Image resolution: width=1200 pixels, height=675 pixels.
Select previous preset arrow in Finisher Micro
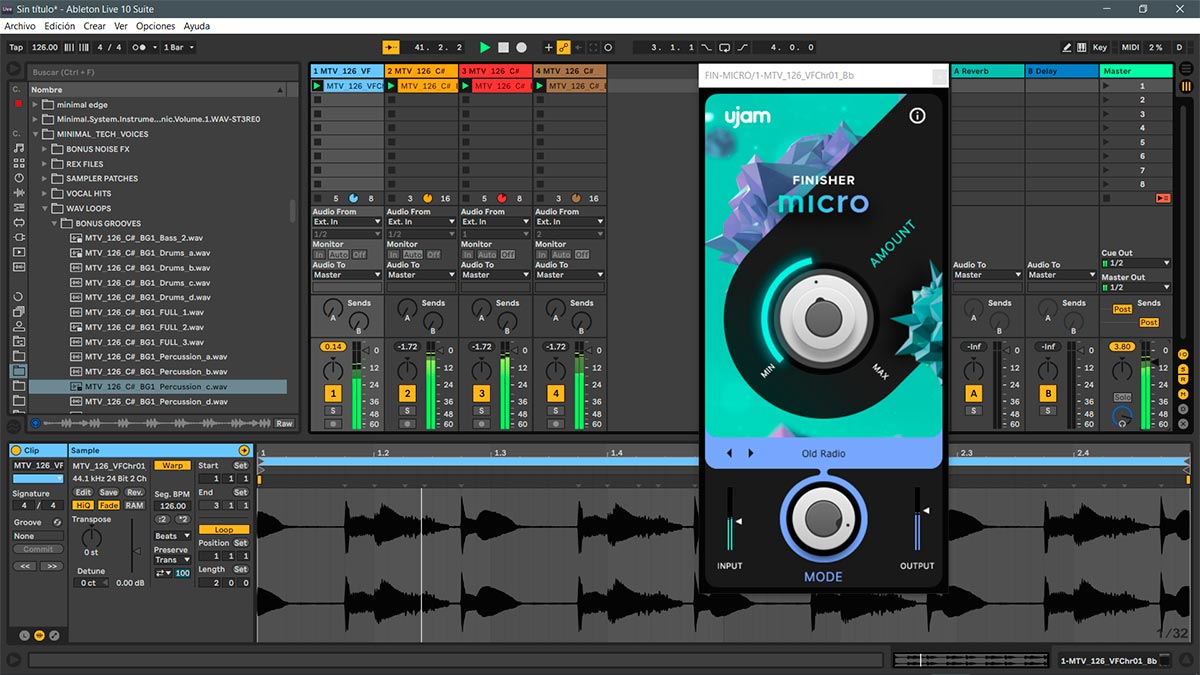coord(729,453)
